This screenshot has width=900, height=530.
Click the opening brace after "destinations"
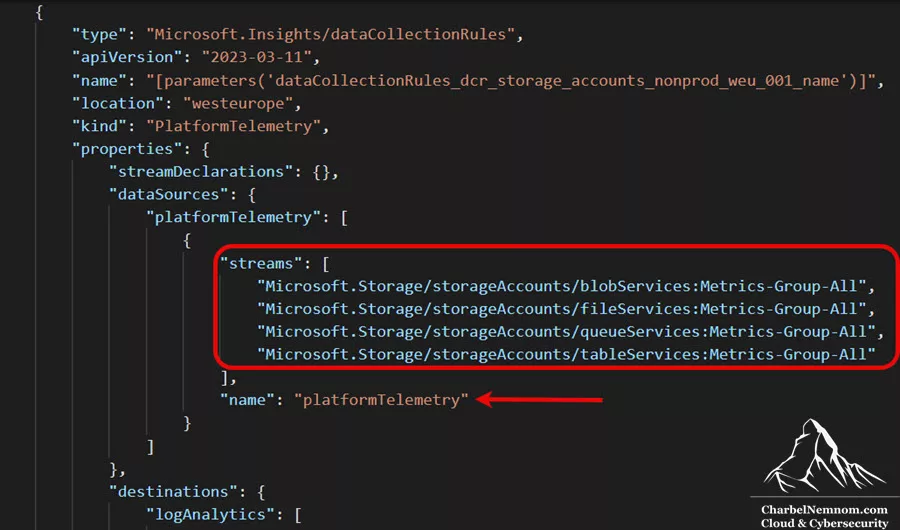coord(261,492)
